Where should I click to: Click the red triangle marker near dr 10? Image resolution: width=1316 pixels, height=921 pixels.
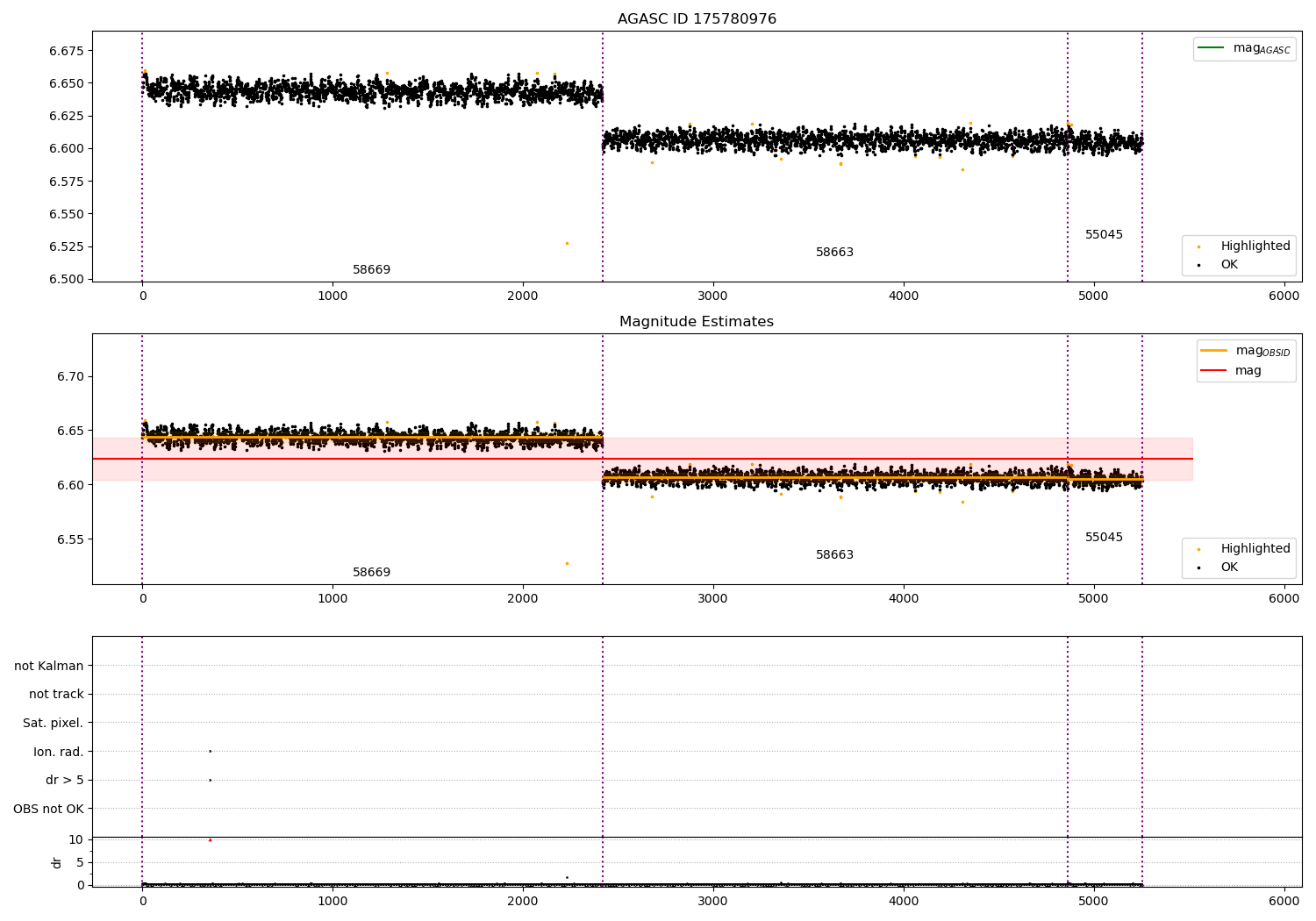point(210,840)
